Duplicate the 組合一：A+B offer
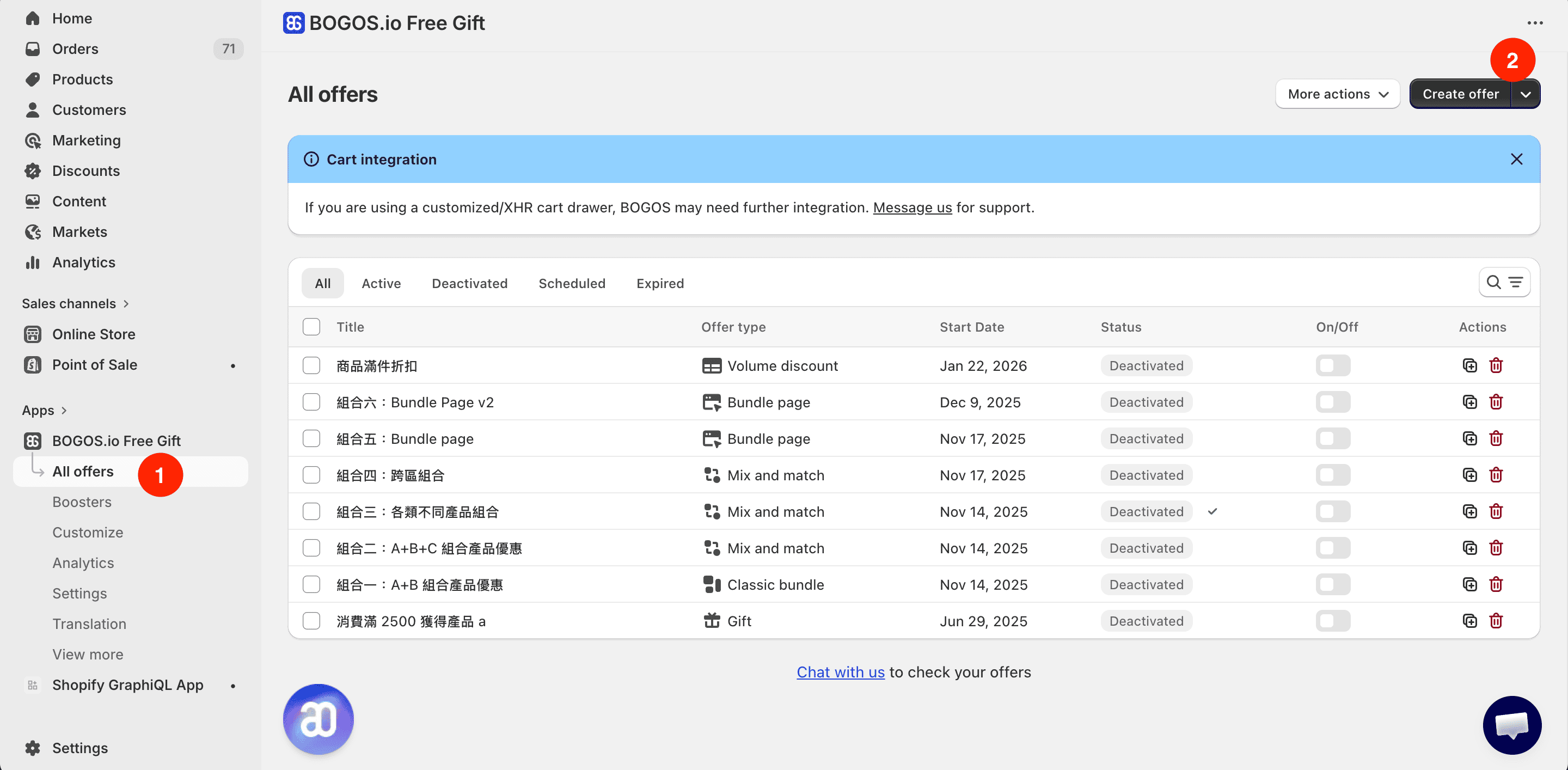 pyautogui.click(x=1469, y=584)
